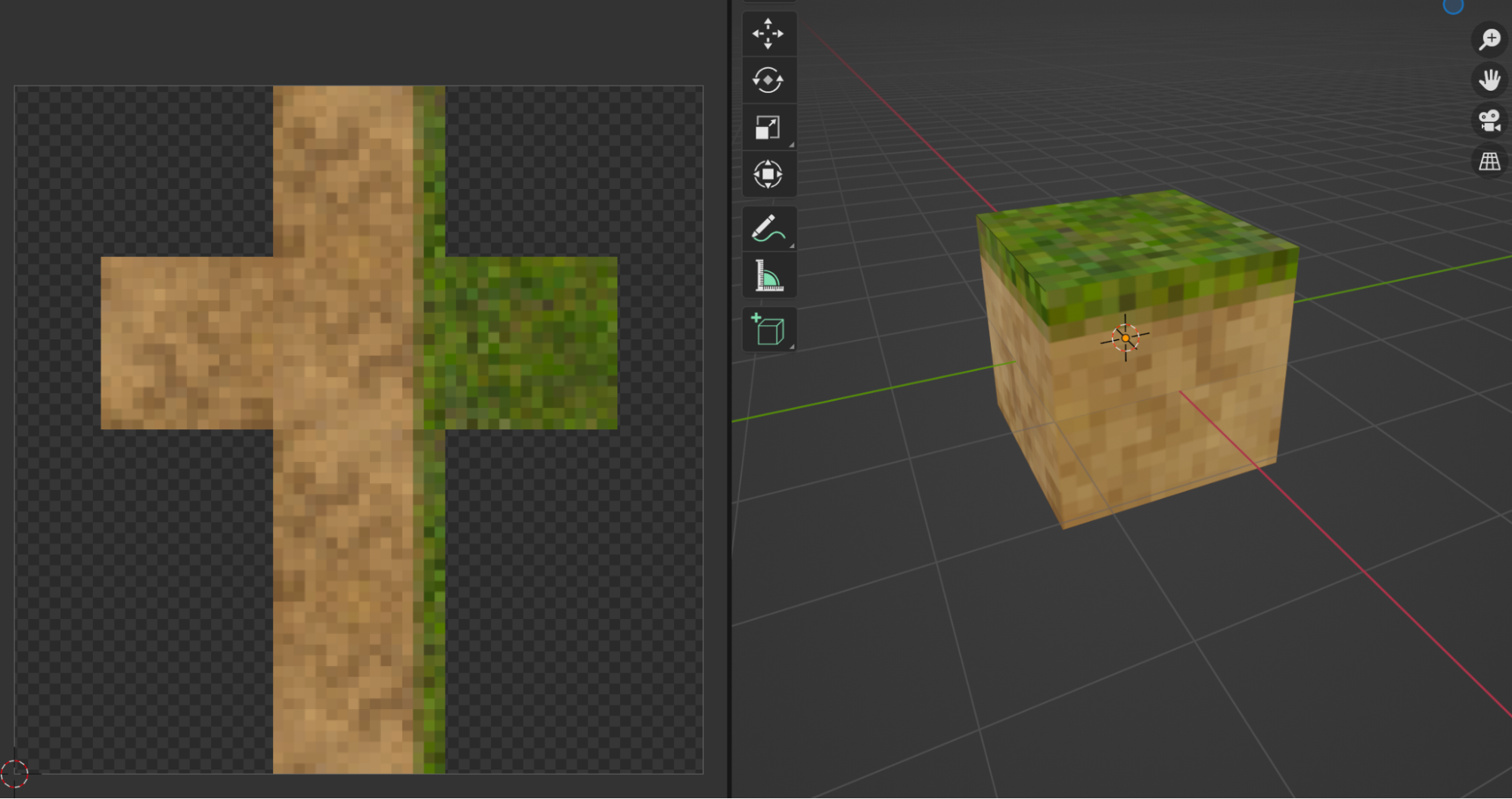This screenshot has height=799, width=1512.
Task: Switch perspective/orthographic grid icon
Action: (x=1490, y=161)
